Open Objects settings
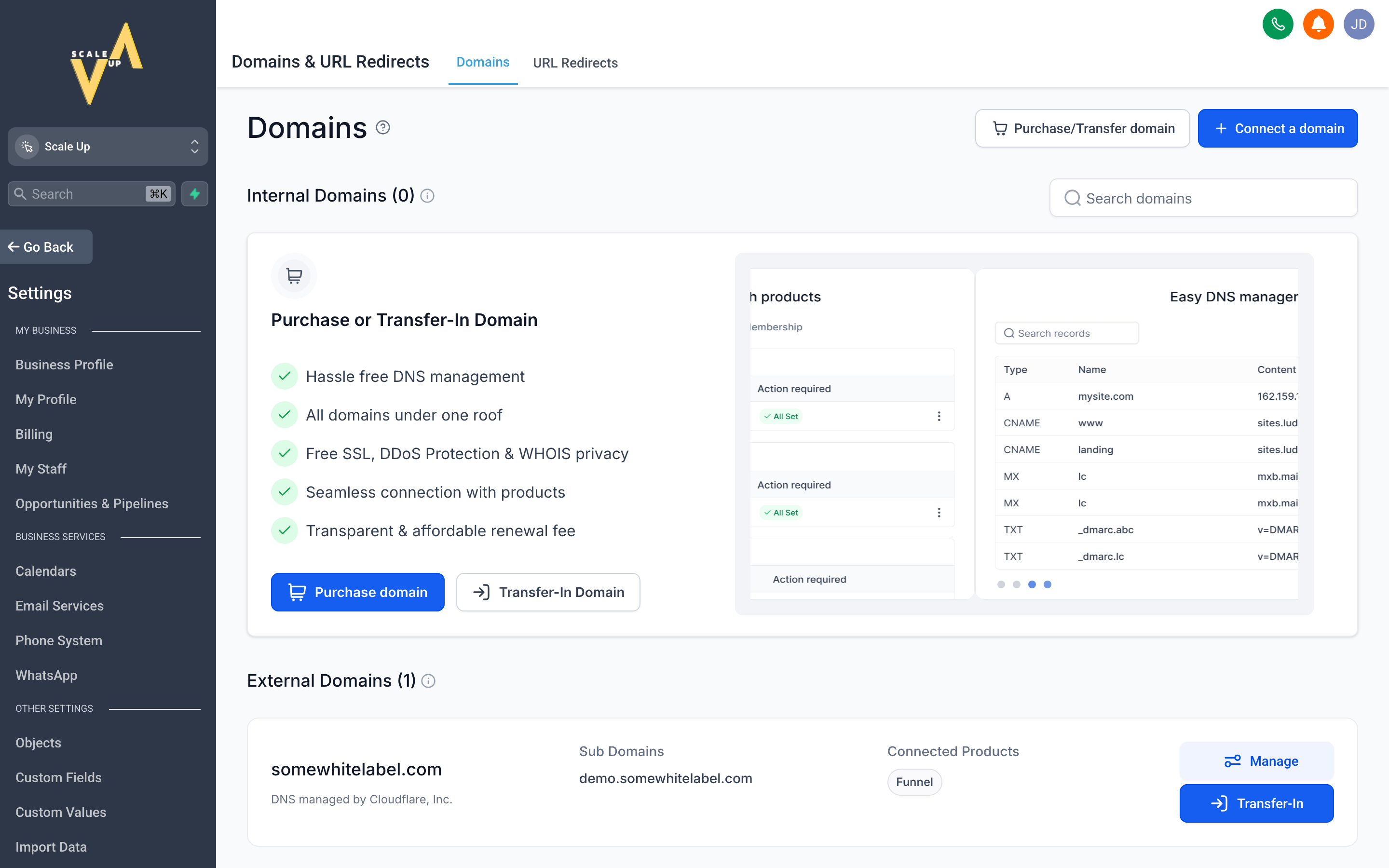 pos(39,743)
